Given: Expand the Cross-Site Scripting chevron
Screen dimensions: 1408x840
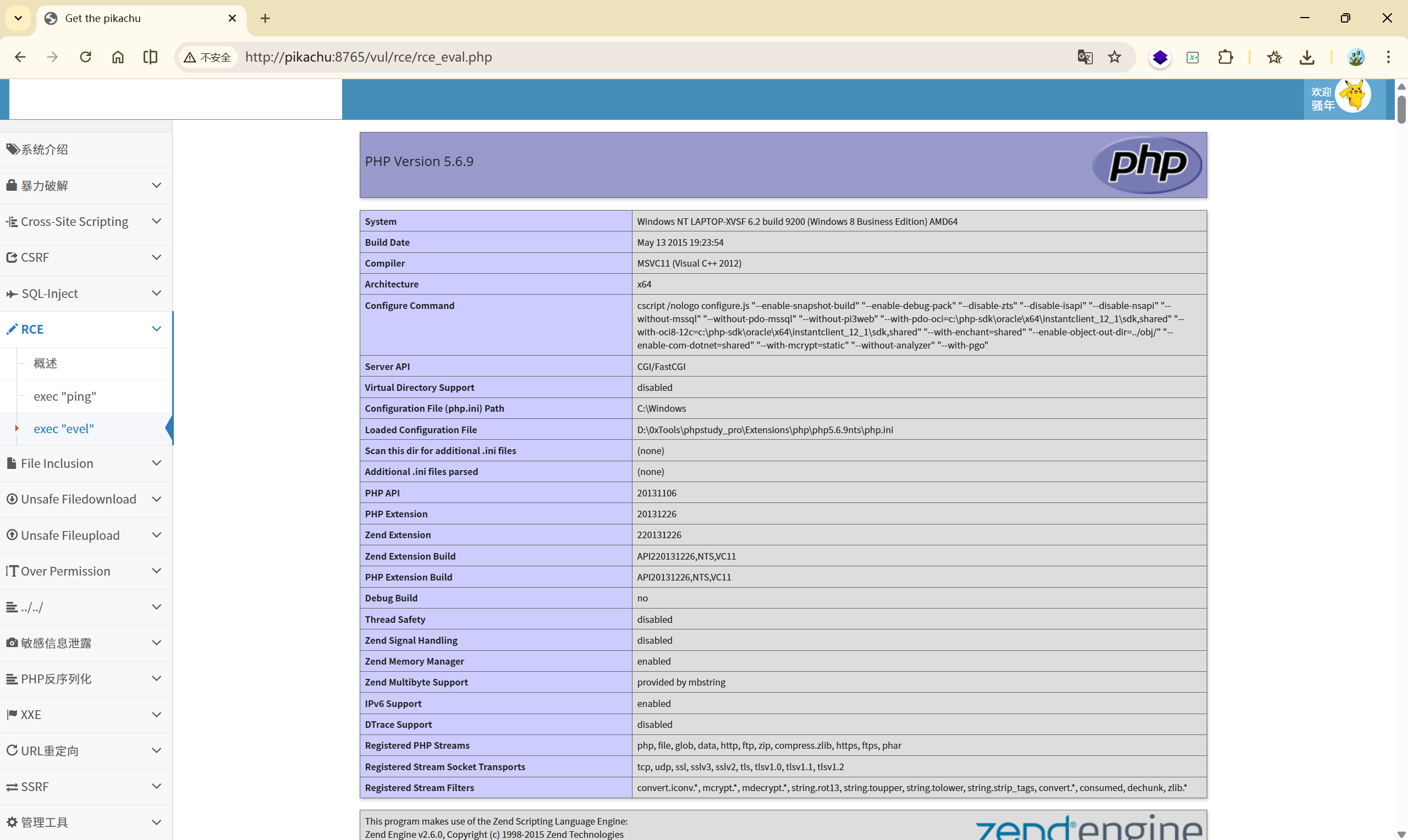Looking at the screenshot, I should point(157,222).
